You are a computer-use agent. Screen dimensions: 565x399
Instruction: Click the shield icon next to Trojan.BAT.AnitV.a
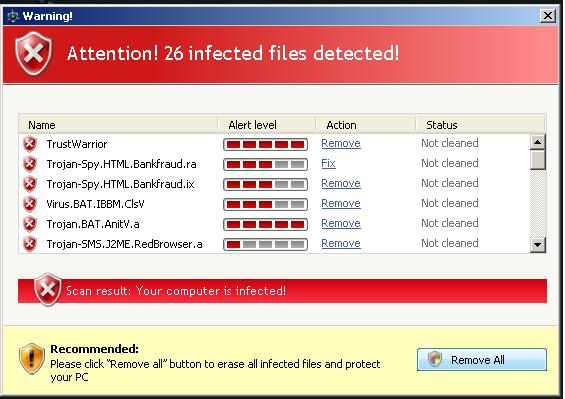coord(30,224)
